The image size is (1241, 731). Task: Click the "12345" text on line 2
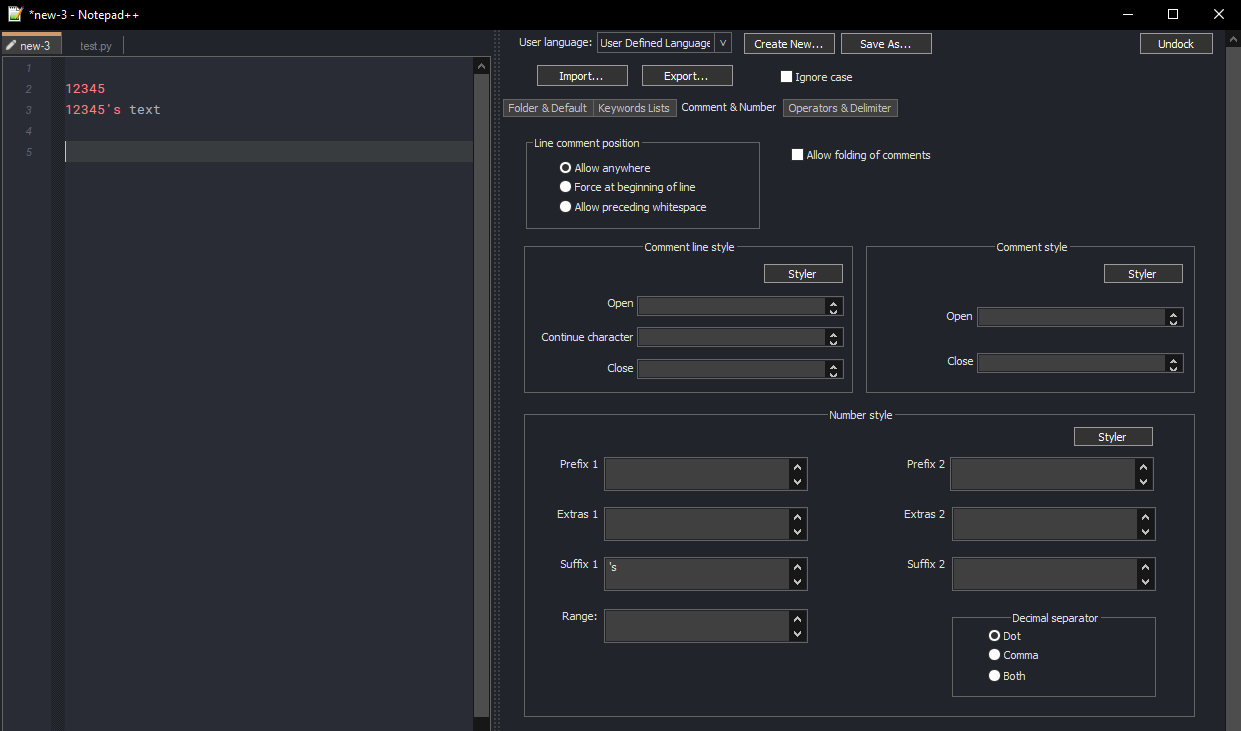85,89
